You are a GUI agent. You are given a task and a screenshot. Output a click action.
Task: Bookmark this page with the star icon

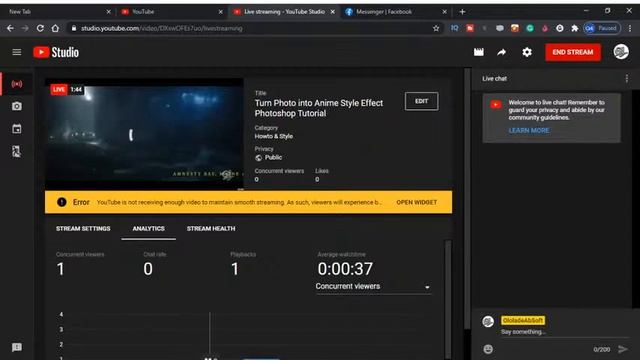[x=436, y=28]
